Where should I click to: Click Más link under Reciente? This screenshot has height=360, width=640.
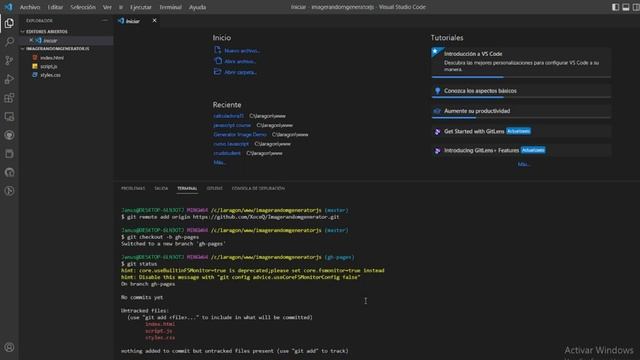(219, 162)
